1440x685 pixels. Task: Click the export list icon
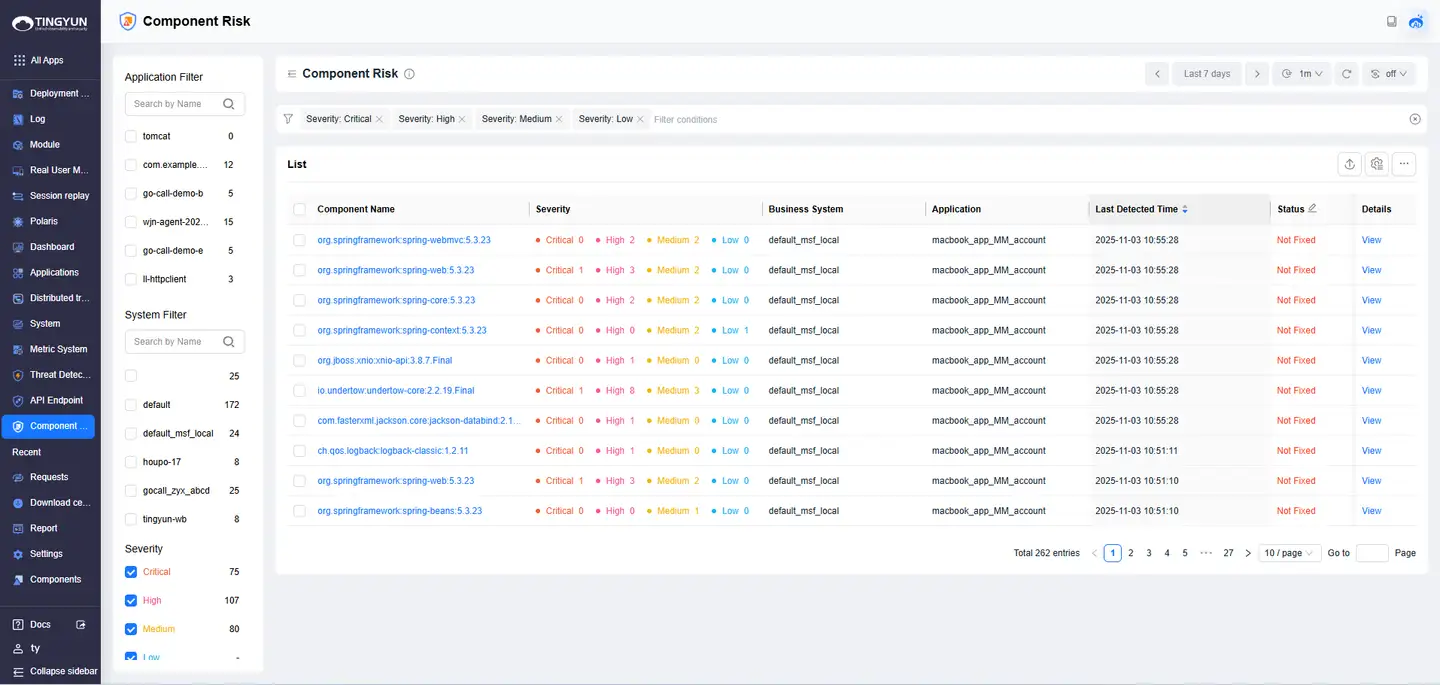pyautogui.click(x=1350, y=164)
